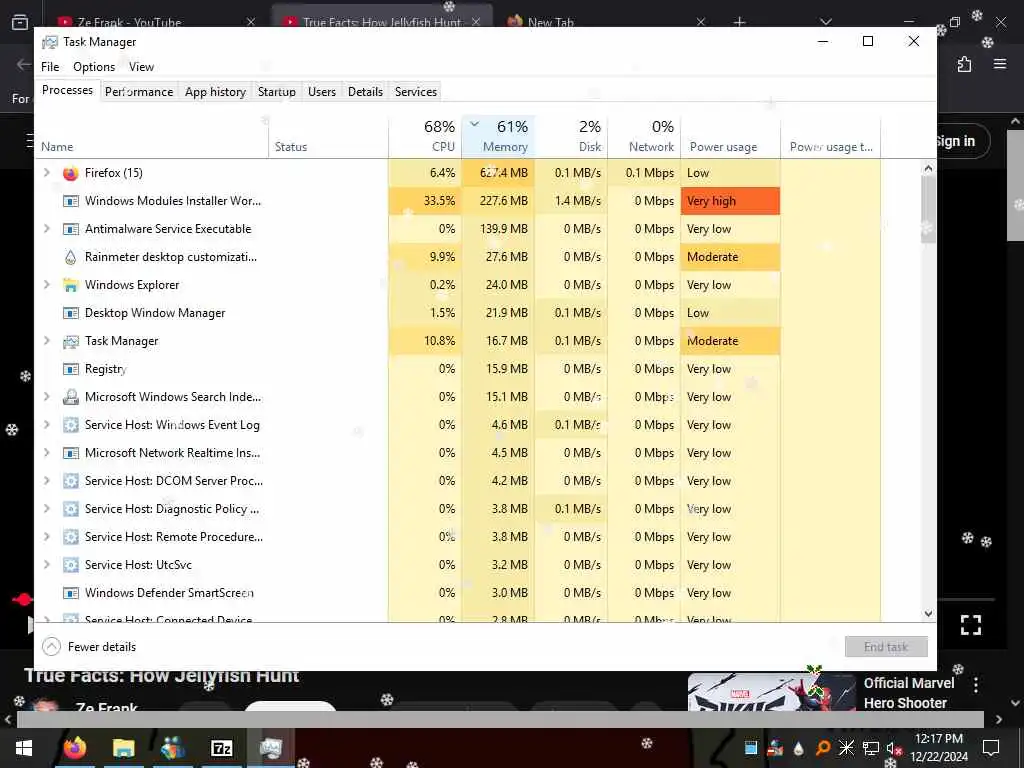Click the Service Host Windows Event Log gear icon
Screen dimensions: 1024x768
click(x=71, y=425)
